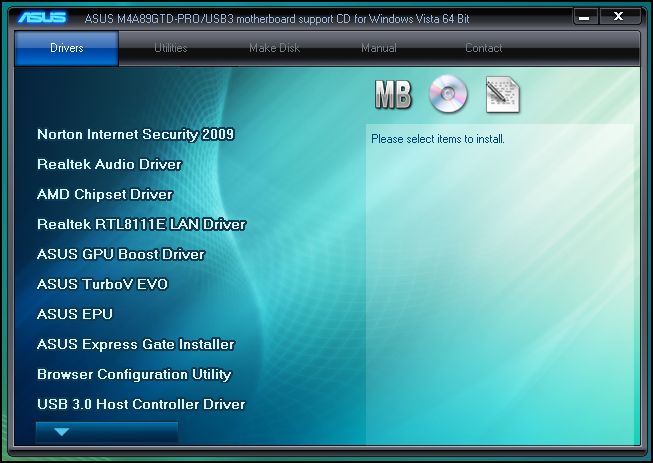Select ASUS GPU Boost Driver
This screenshot has width=653, height=463.
coord(121,254)
